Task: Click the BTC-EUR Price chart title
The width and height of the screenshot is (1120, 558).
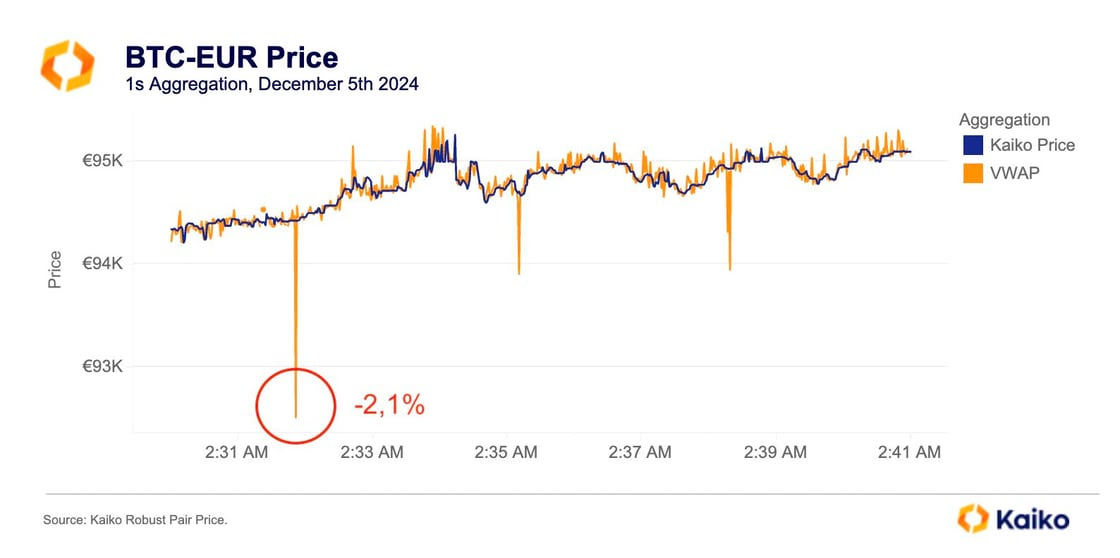Action: click(232, 57)
